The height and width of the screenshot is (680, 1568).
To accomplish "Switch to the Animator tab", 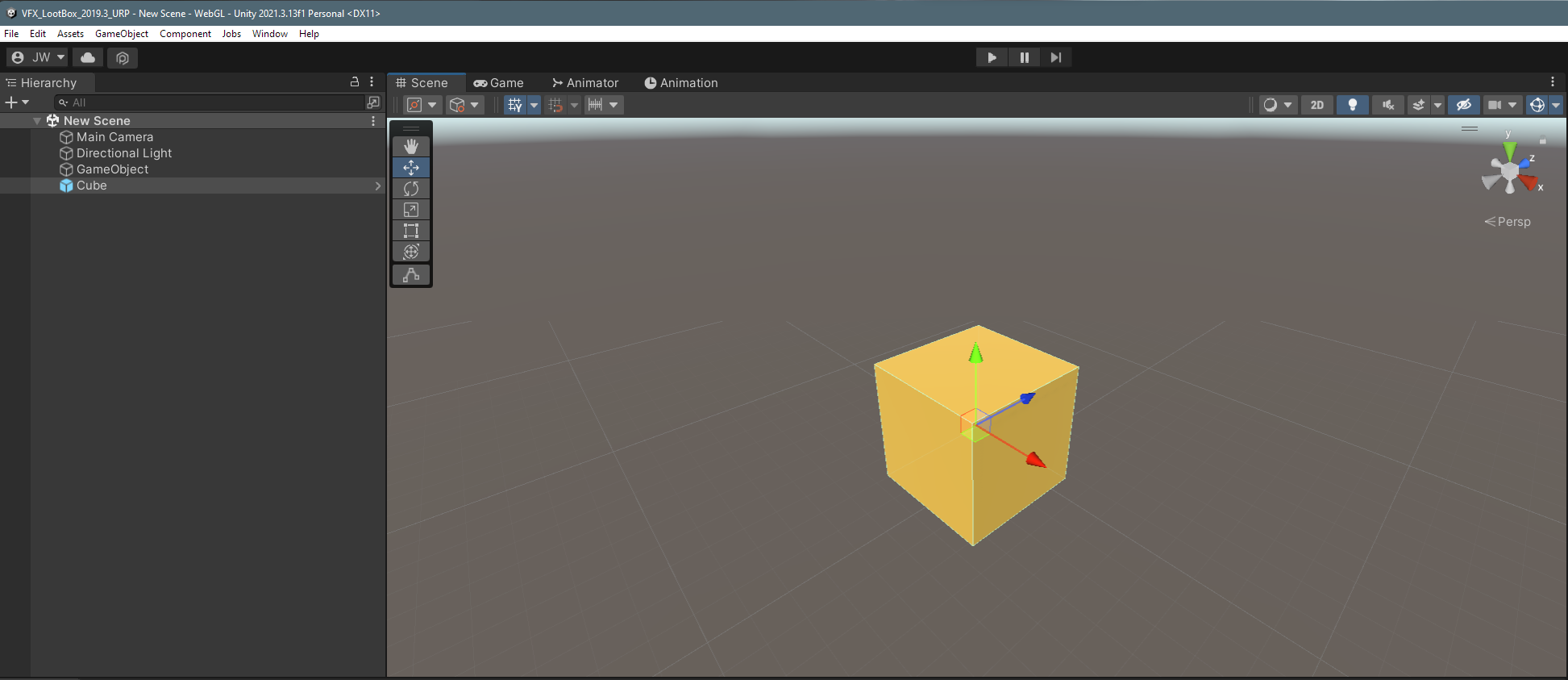I will 585,83.
